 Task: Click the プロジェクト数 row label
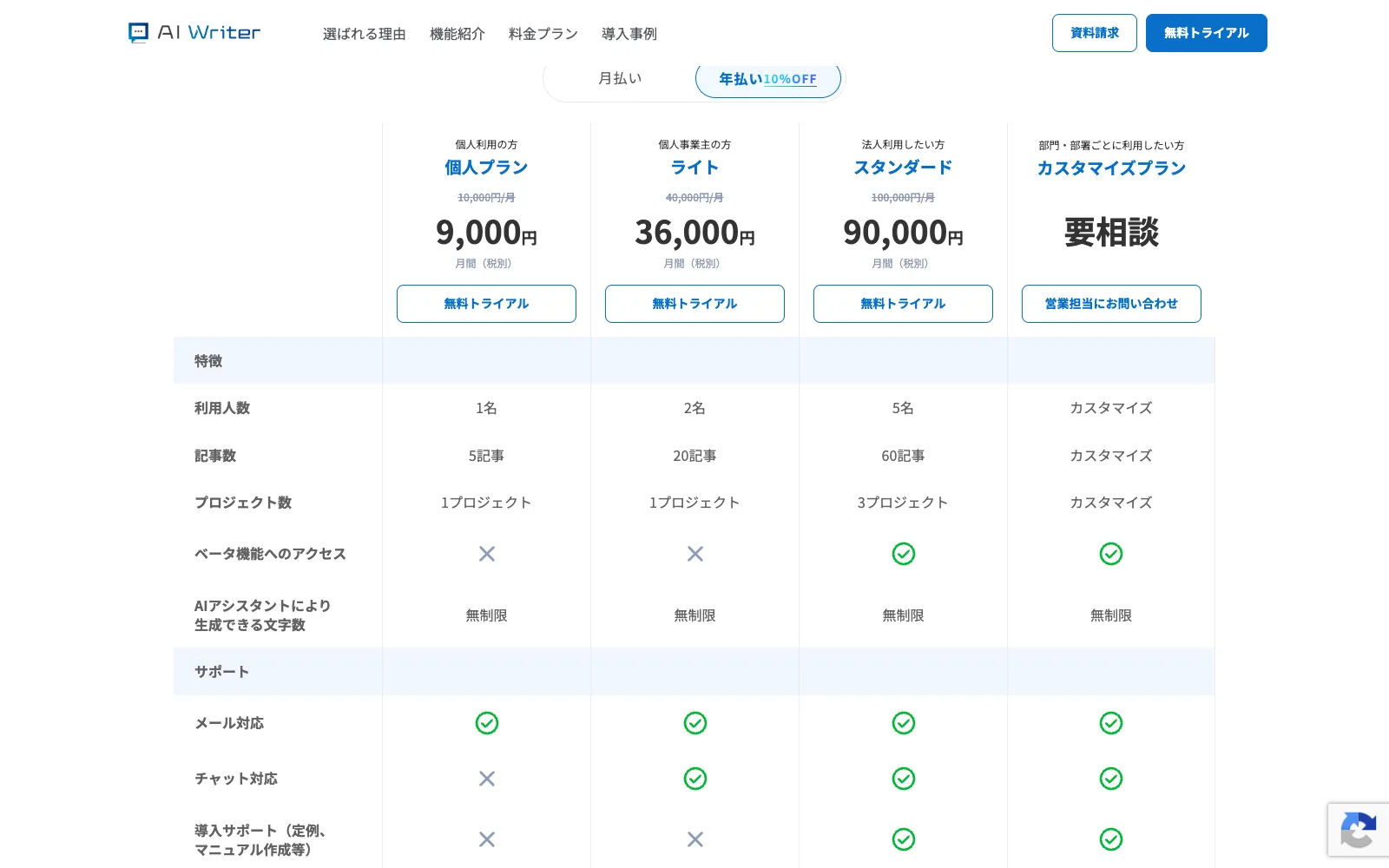(243, 503)
